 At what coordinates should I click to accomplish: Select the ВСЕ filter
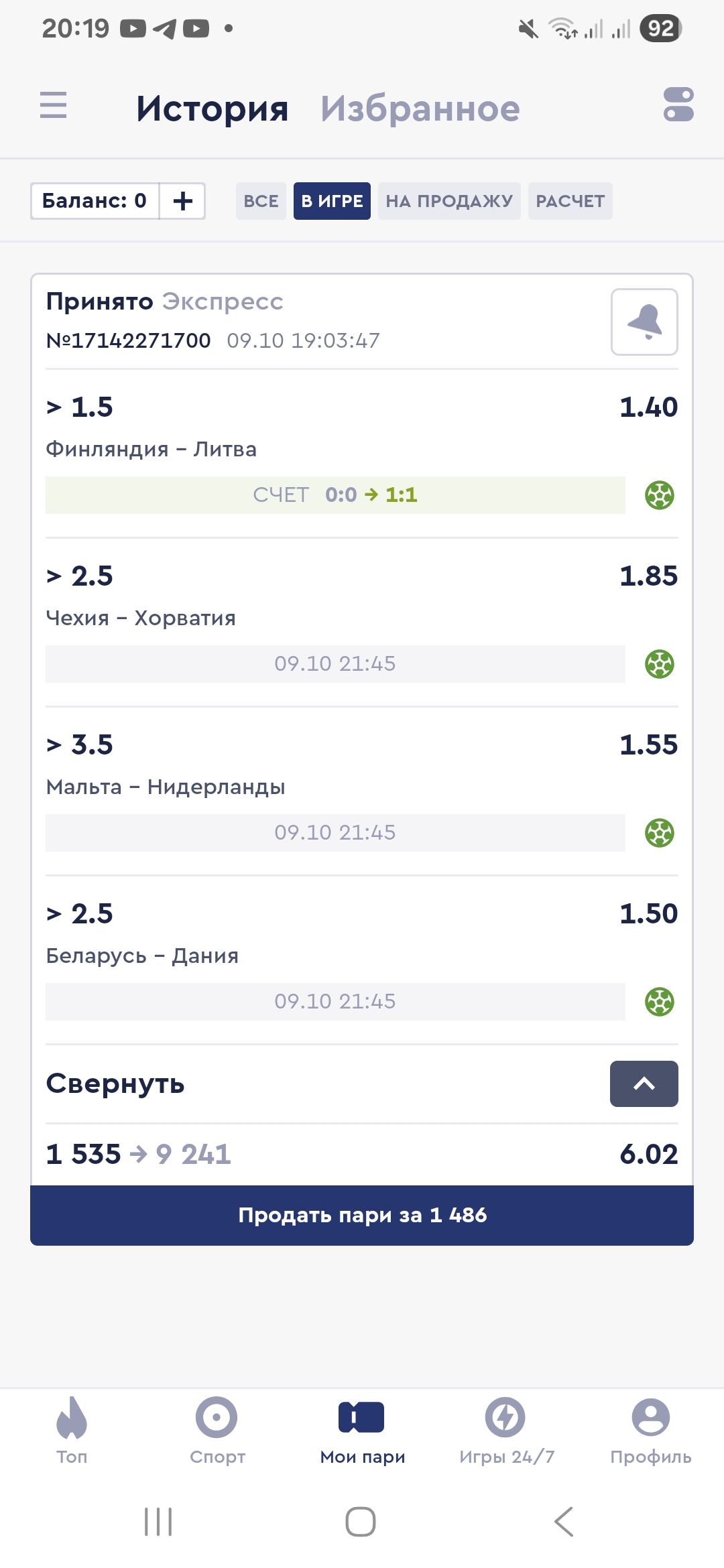point(261,201)
